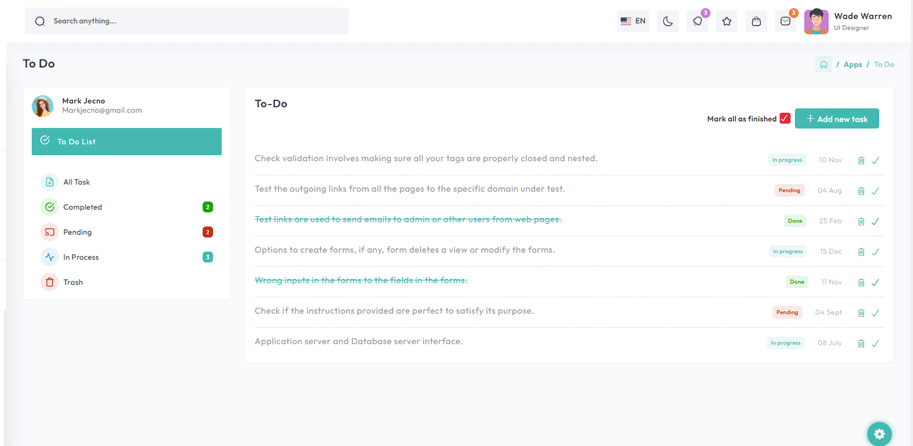Screen dimensions: 913x446
Task: Open the shopping bag icon
Action: coord(756,21)
